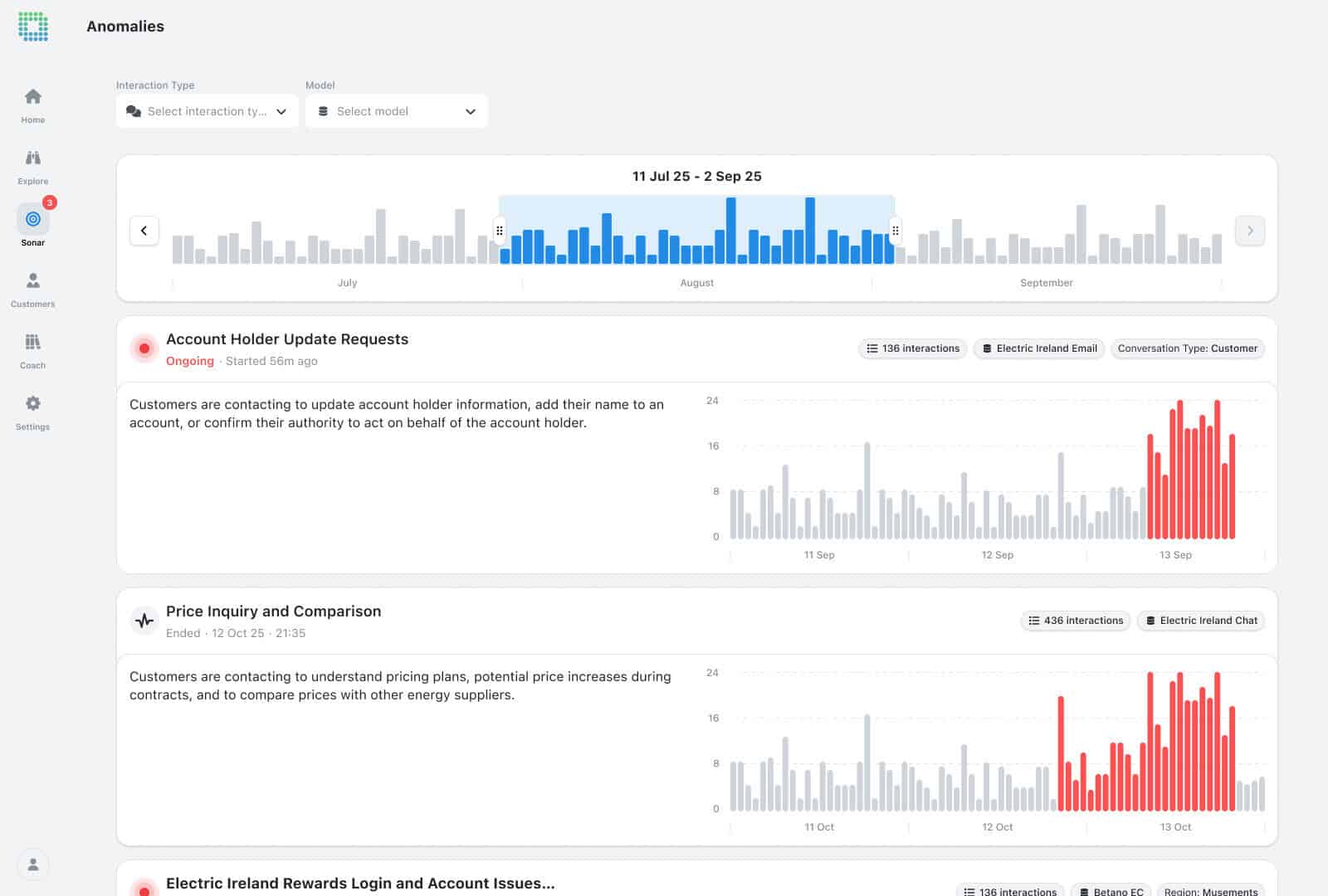Open Sonar with the notification badge
Viewport: 1328px width, 896px height.
(x=32, y=220)
